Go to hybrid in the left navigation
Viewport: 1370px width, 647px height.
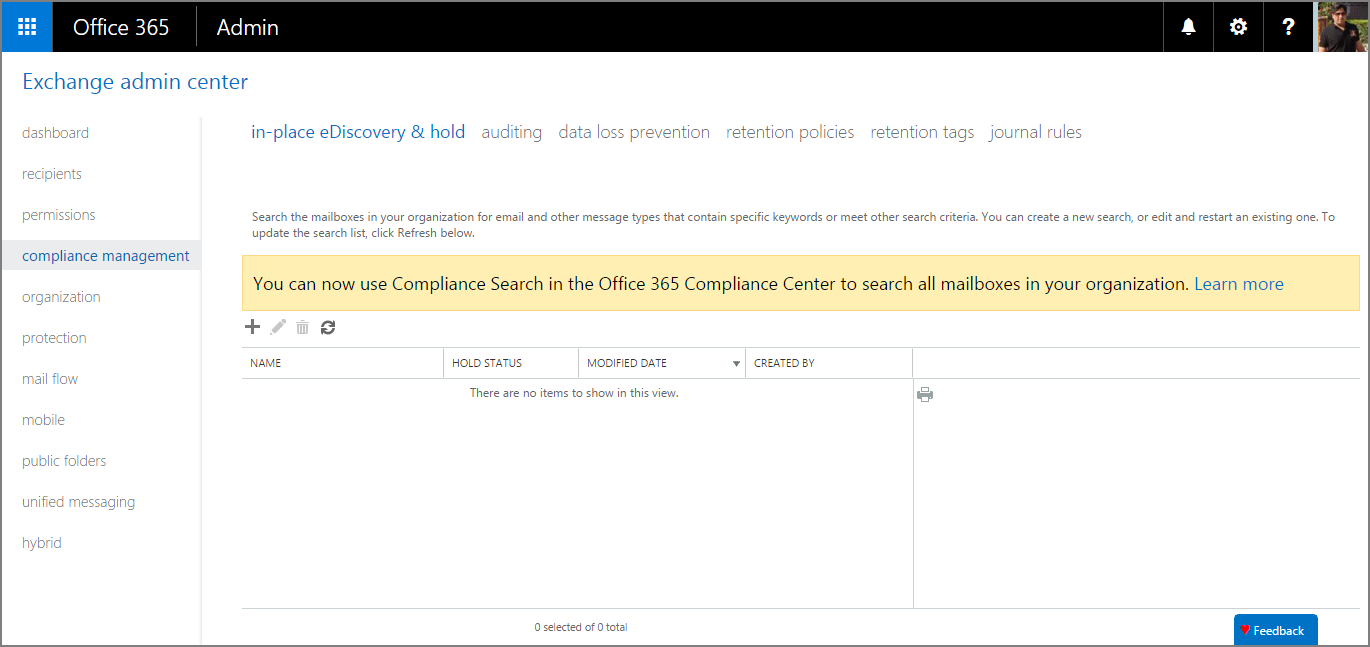click(42, 543)
